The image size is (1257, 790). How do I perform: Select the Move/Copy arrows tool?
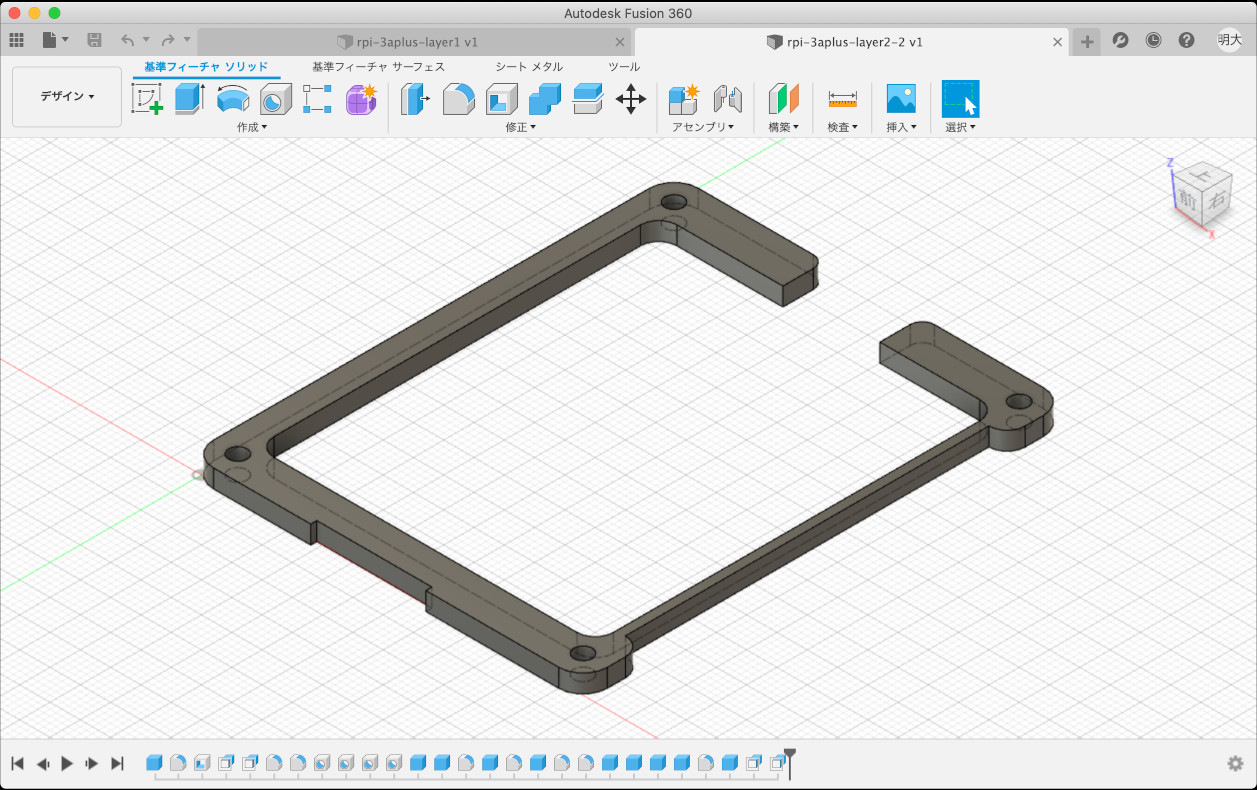coord(631,99)
